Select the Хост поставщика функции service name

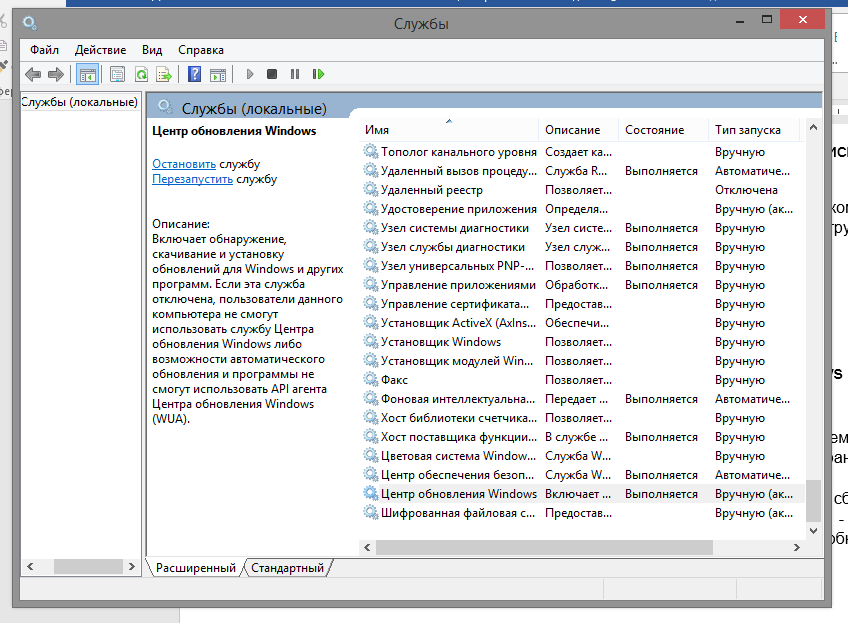click(x=459, y=437)
